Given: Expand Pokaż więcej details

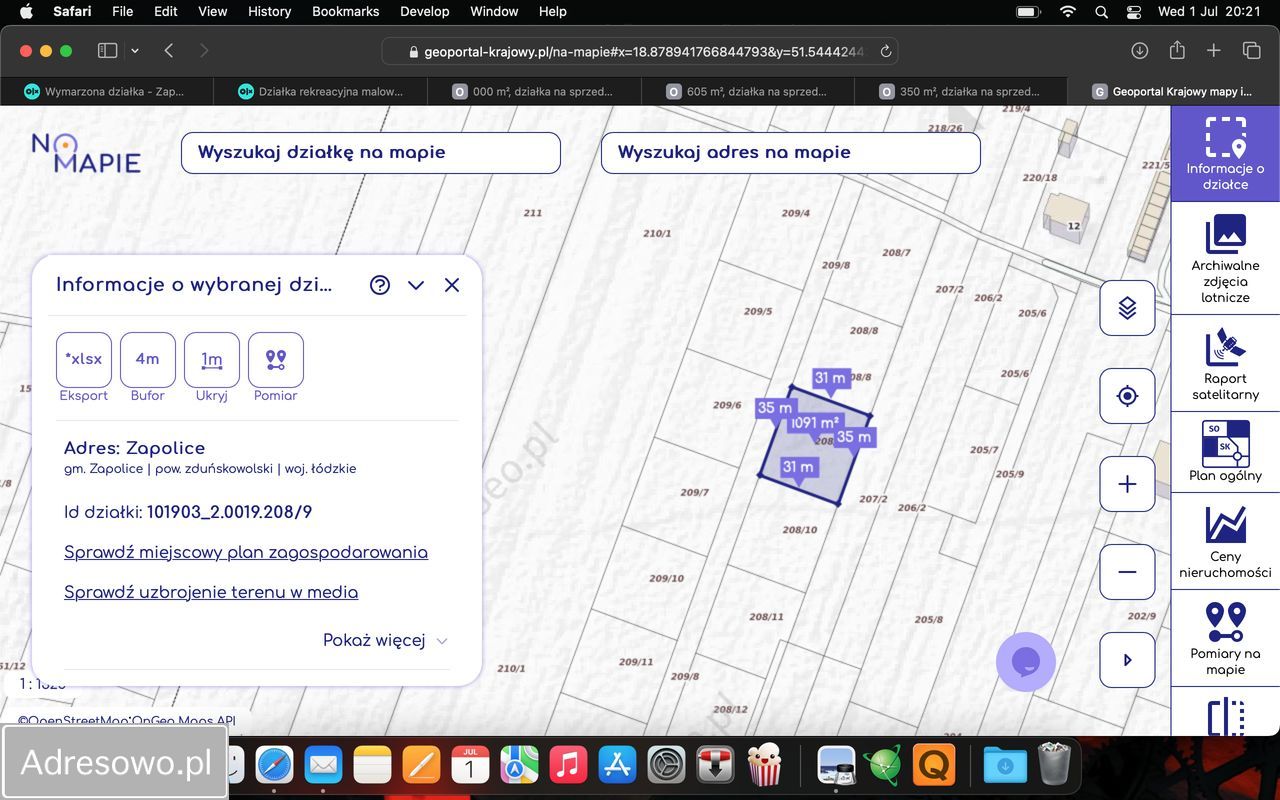Looking at the screenshot, I should [385, 640].
